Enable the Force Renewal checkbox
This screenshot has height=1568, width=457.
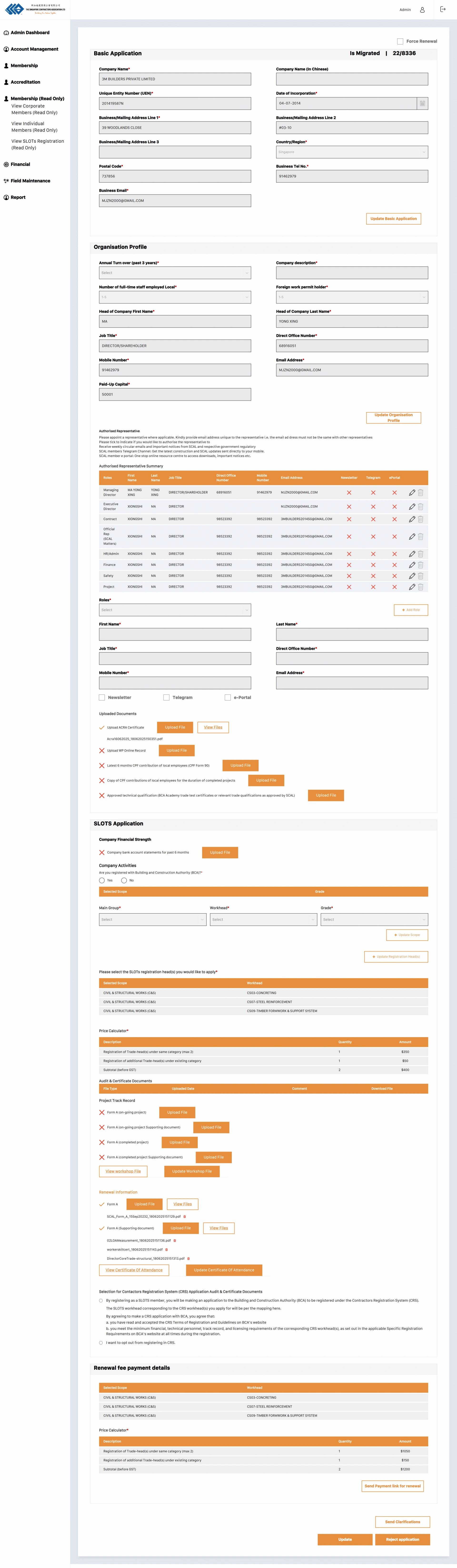point(400,41)
